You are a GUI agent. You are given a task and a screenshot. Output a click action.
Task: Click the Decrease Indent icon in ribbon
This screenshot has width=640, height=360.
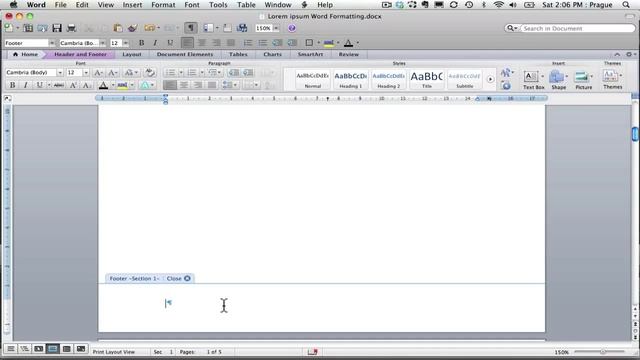(x=234, y=73)
